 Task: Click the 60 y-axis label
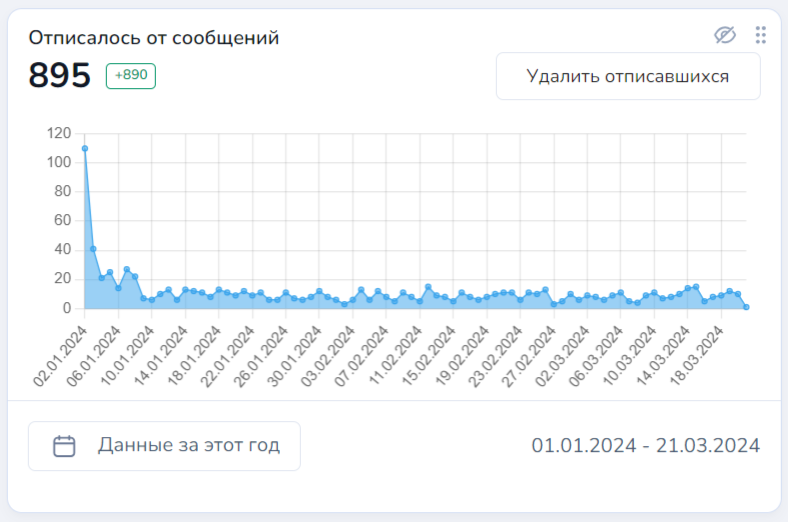(62, 220)
